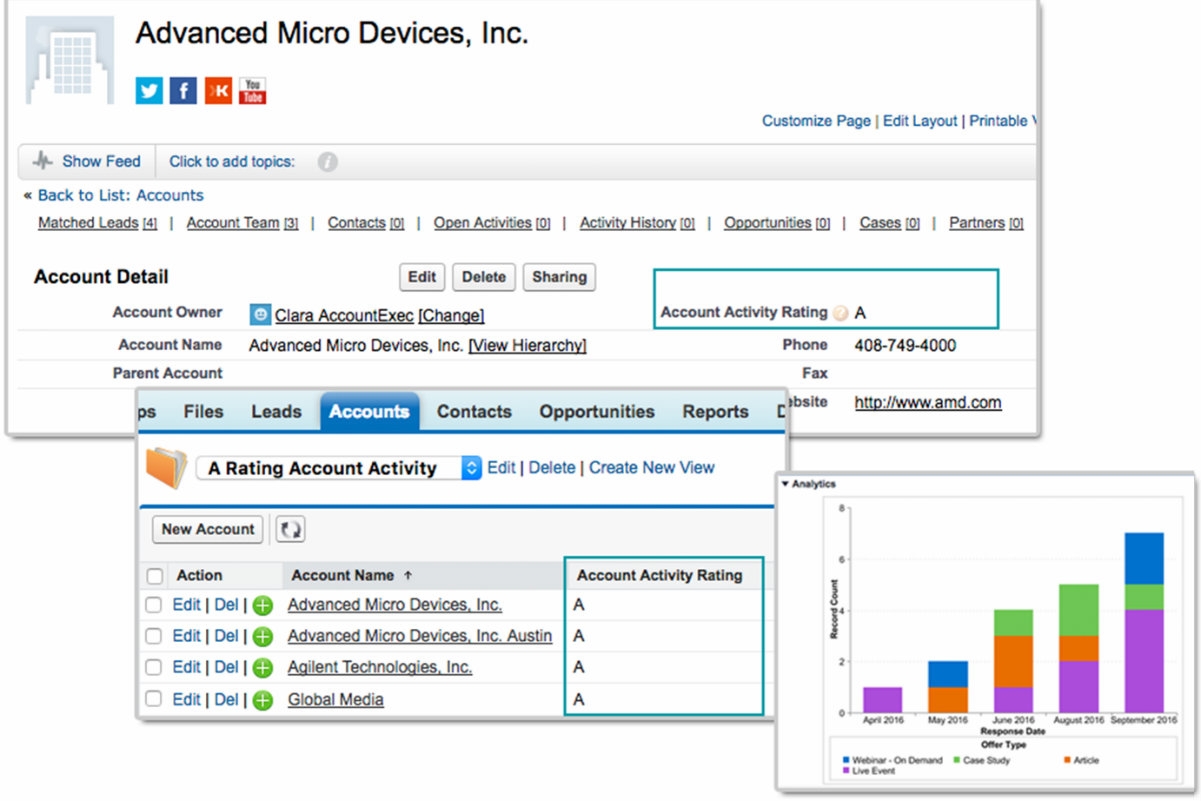Go back to list: Accounts
The image size is (1201, 801).
pos(120,195)
